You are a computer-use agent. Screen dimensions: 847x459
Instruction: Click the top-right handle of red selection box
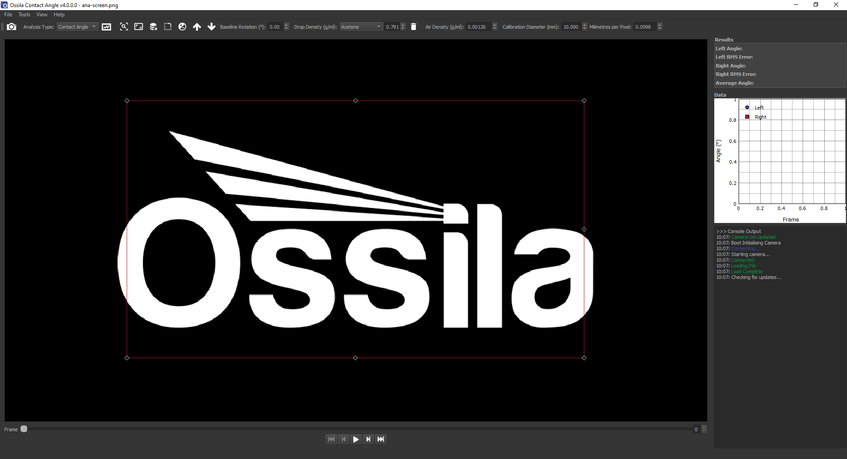[584, 100]
